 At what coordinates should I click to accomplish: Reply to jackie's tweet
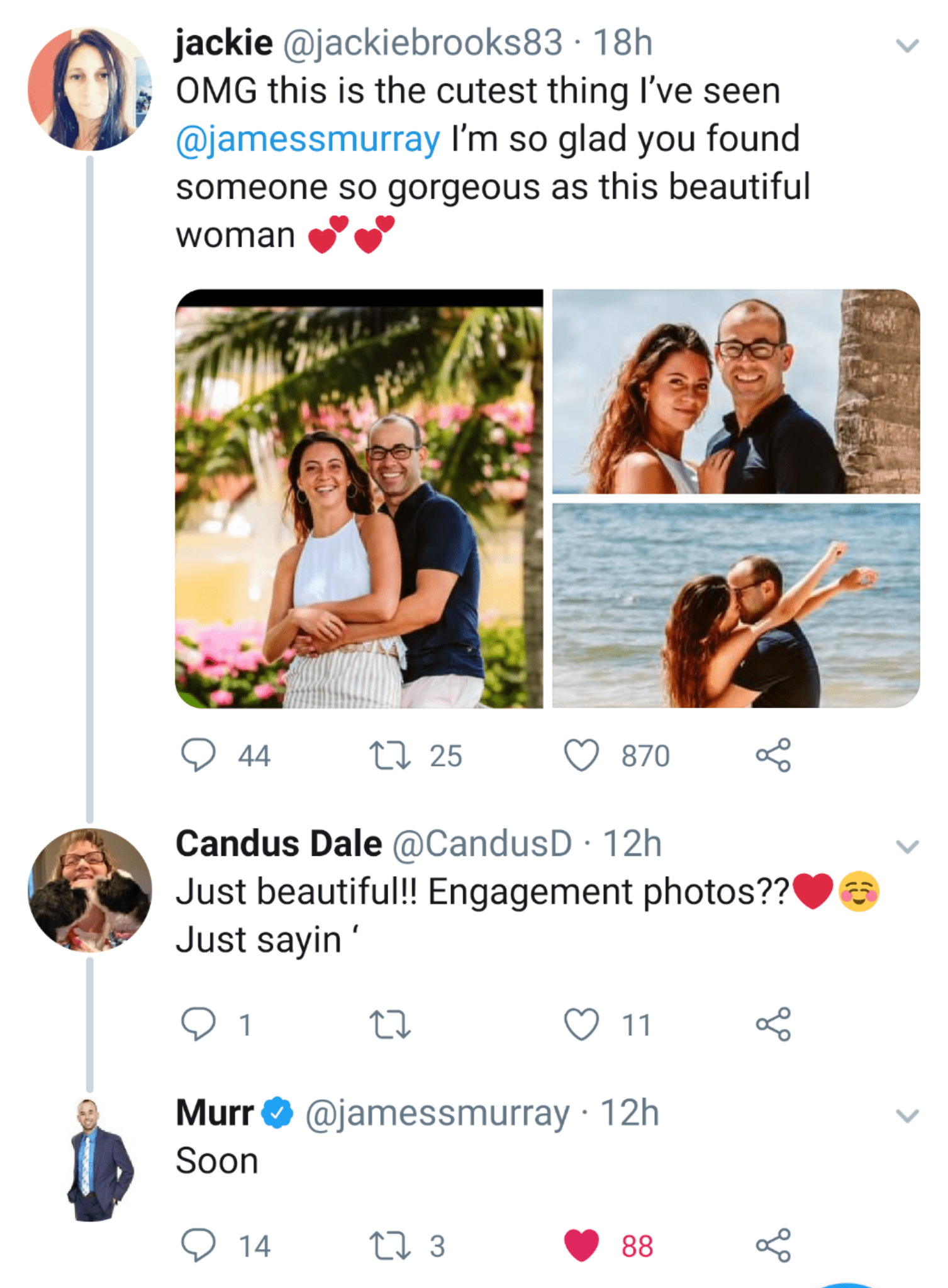point(198,755)
